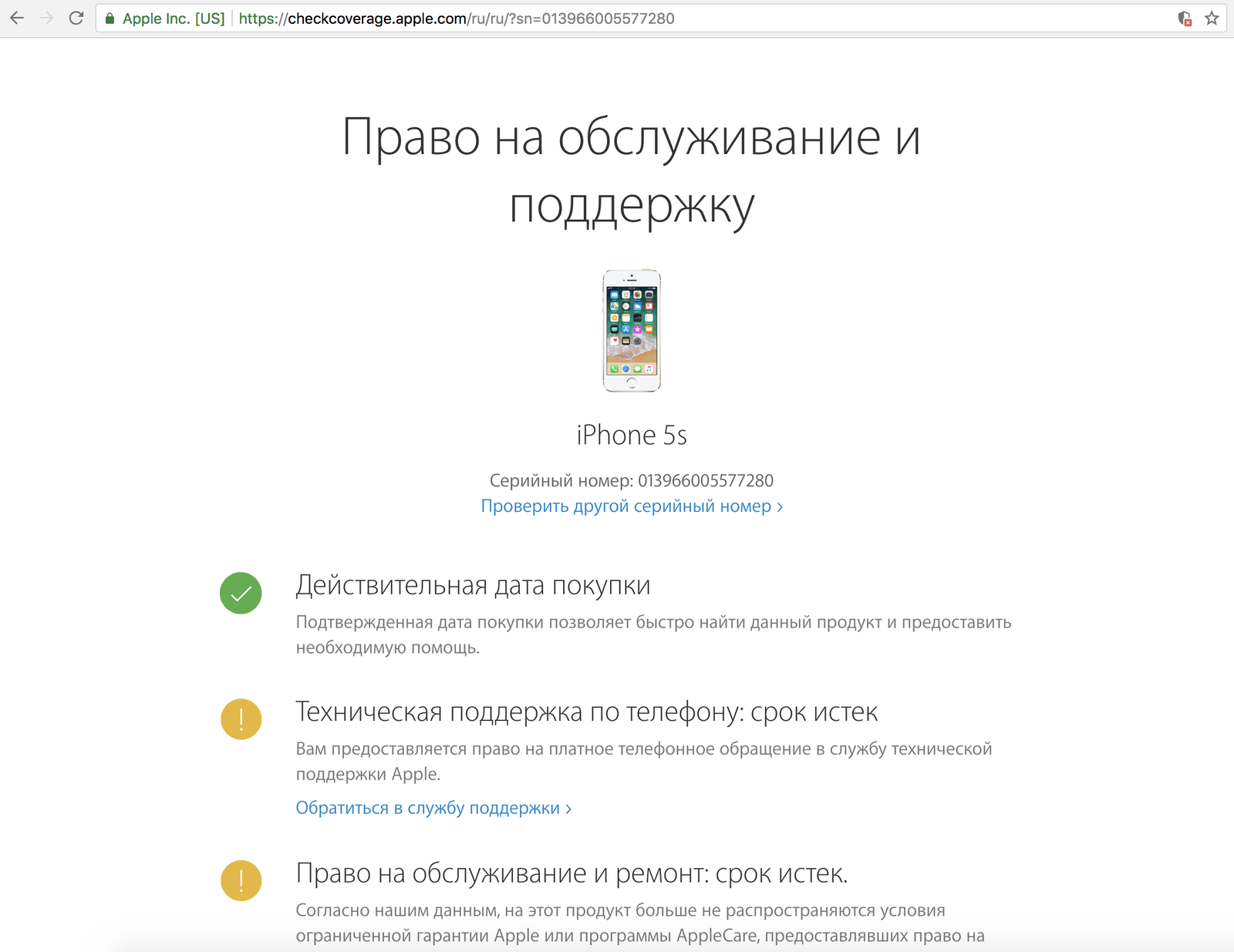The image size is (1234, 952).
Task: Click the paragraph starting 'Вам предоставляется право'
Action: click(x=644, y=761)
